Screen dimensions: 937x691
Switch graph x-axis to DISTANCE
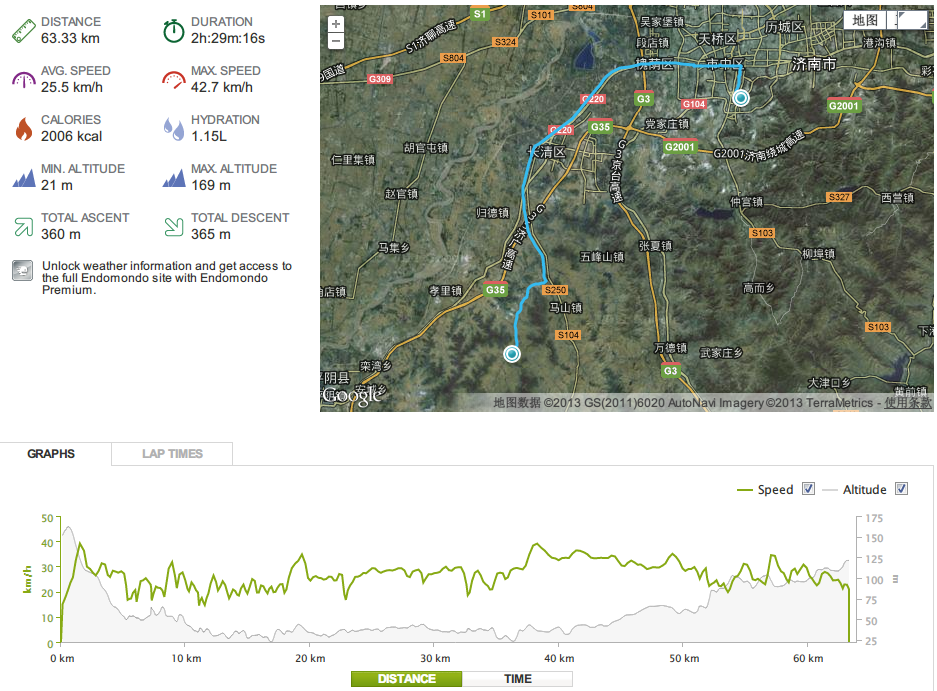pyautogui.click(x=407, y=679)
